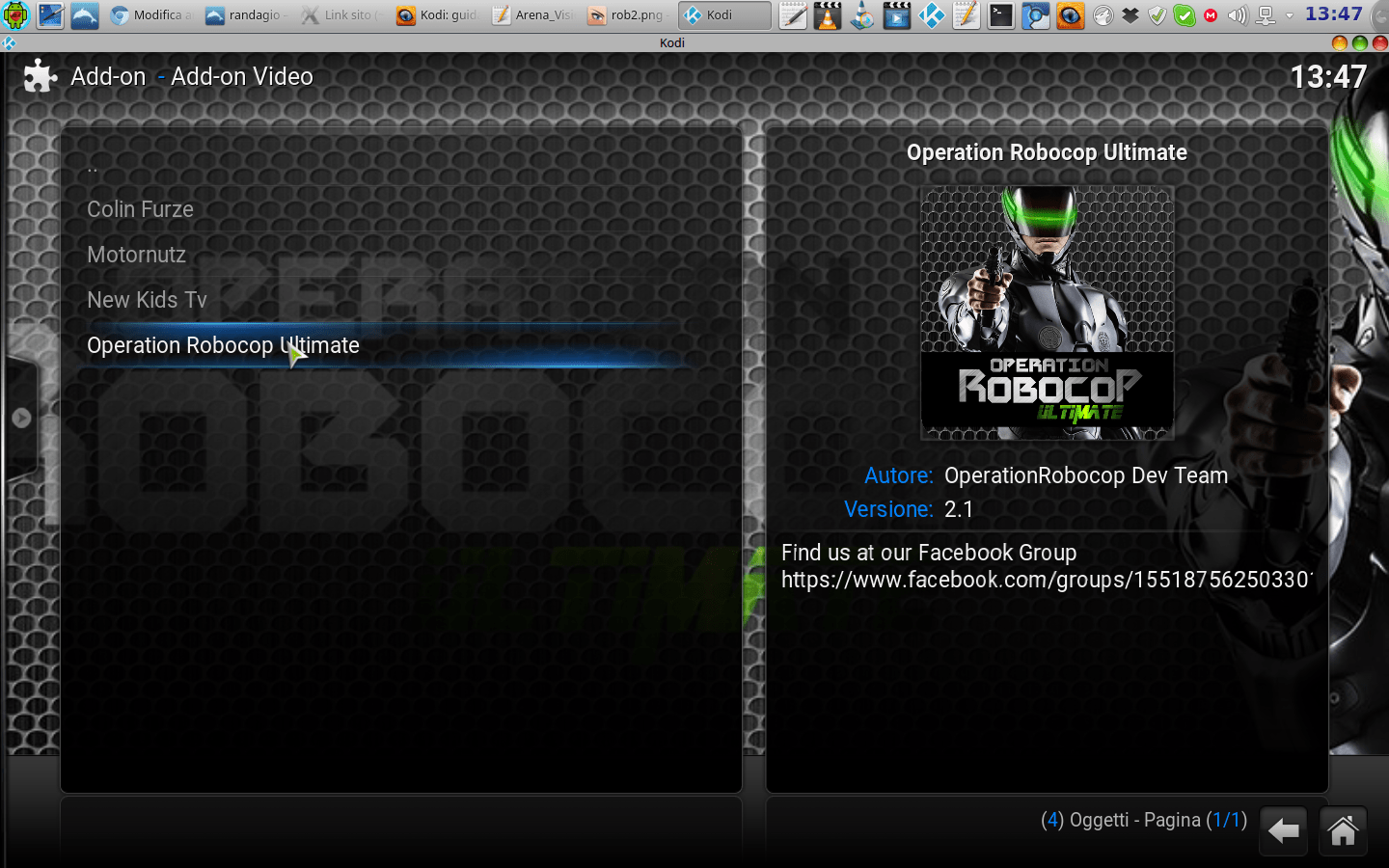Go up to parent folder (..)
Image resolution: width=1389 pixels, height=868 pixels.
pyautogui.click(x=93, y=167)
